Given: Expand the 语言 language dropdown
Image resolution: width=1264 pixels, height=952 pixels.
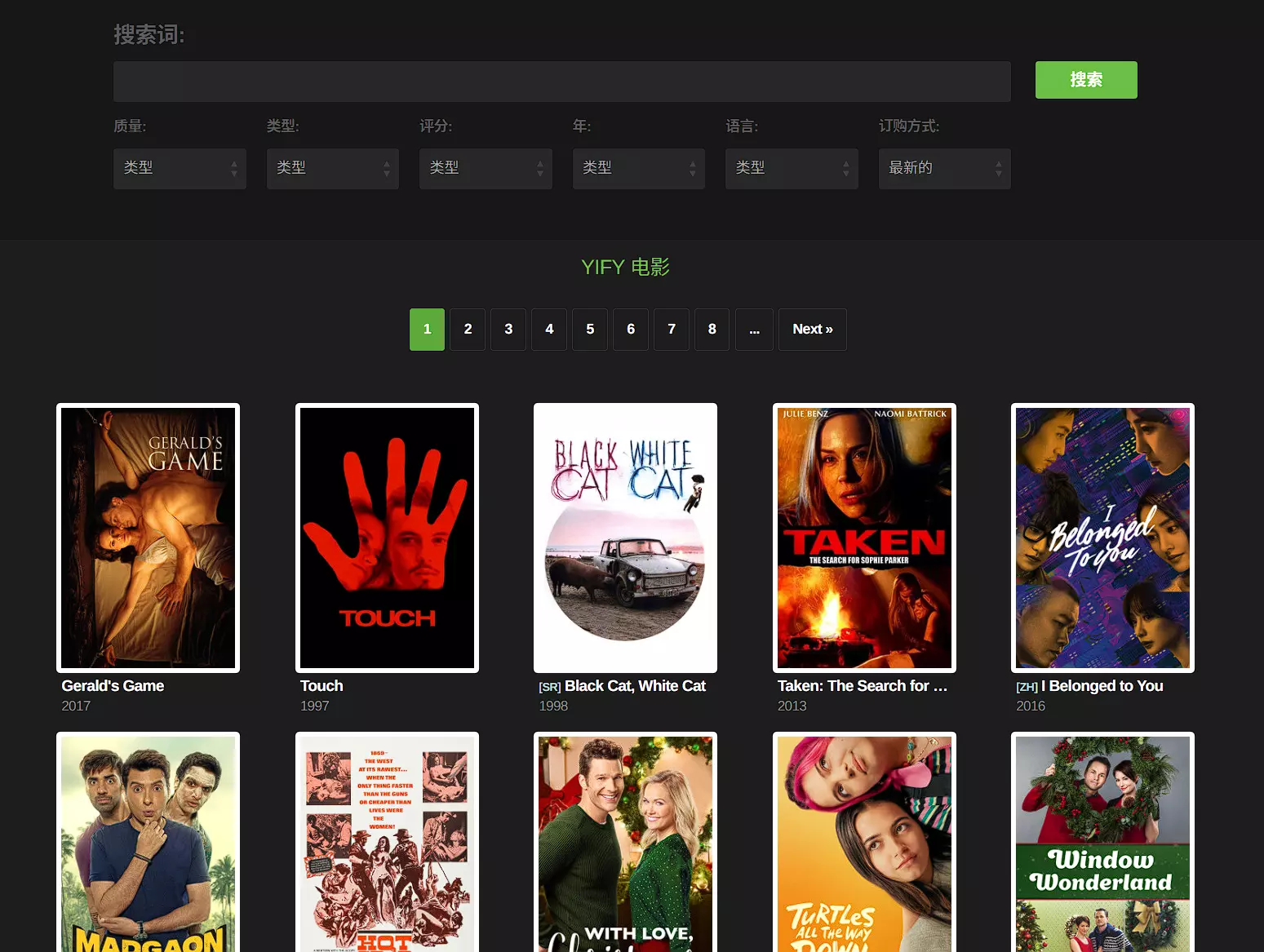Looking at the screenshot, I should (791, 168).
